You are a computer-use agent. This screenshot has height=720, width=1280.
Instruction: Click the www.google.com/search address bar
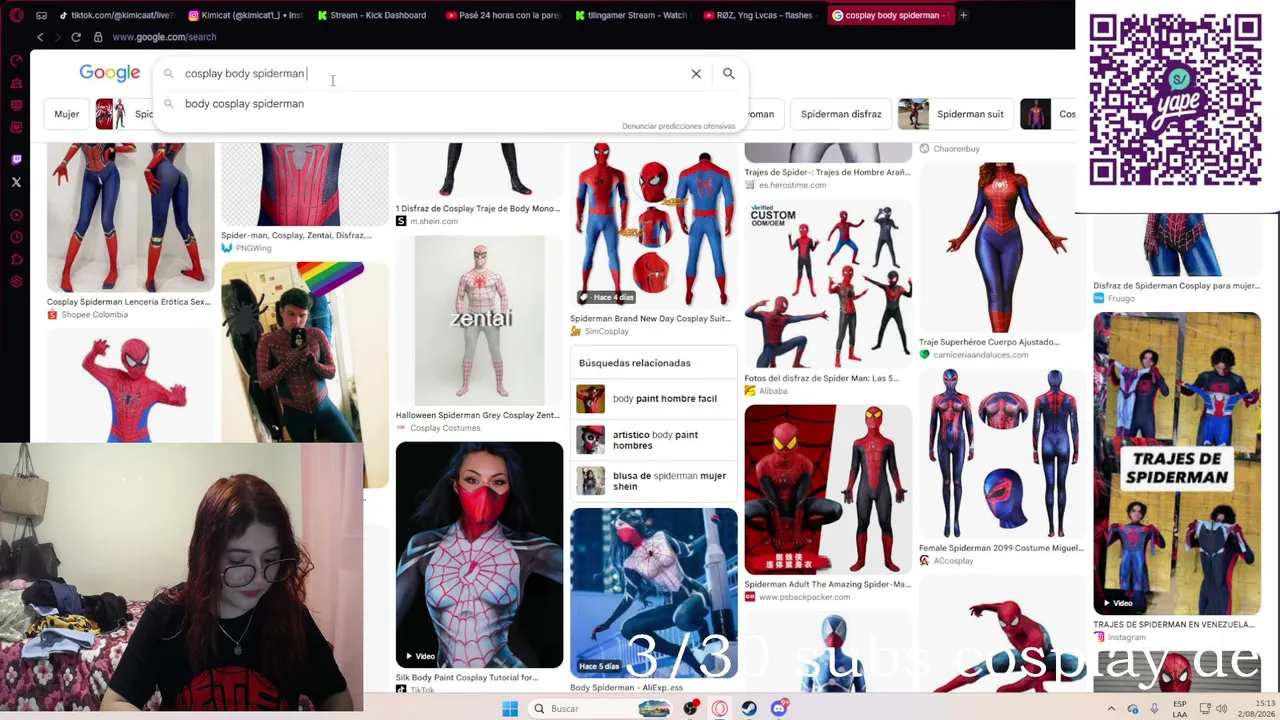pyautogui.click(x=164, y=37)
